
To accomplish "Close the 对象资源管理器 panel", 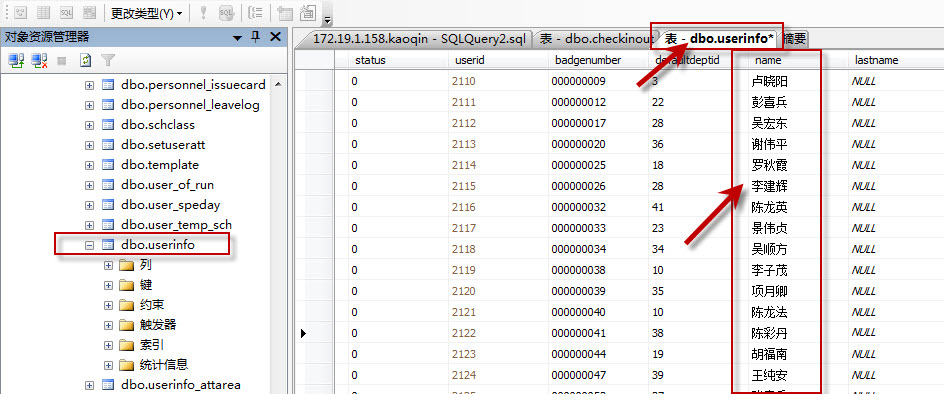I will (275, 37).
